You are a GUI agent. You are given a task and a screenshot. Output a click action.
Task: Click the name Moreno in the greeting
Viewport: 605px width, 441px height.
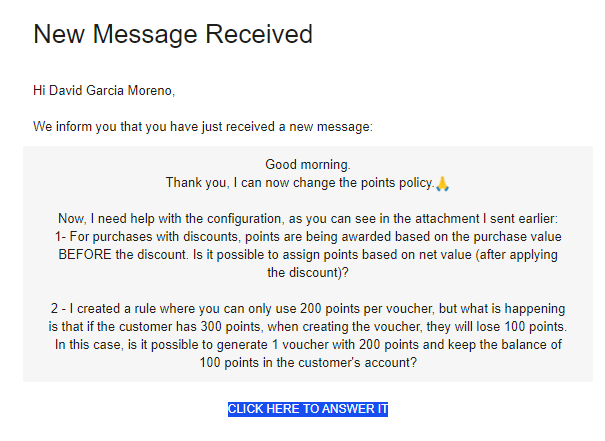(151, 91)
